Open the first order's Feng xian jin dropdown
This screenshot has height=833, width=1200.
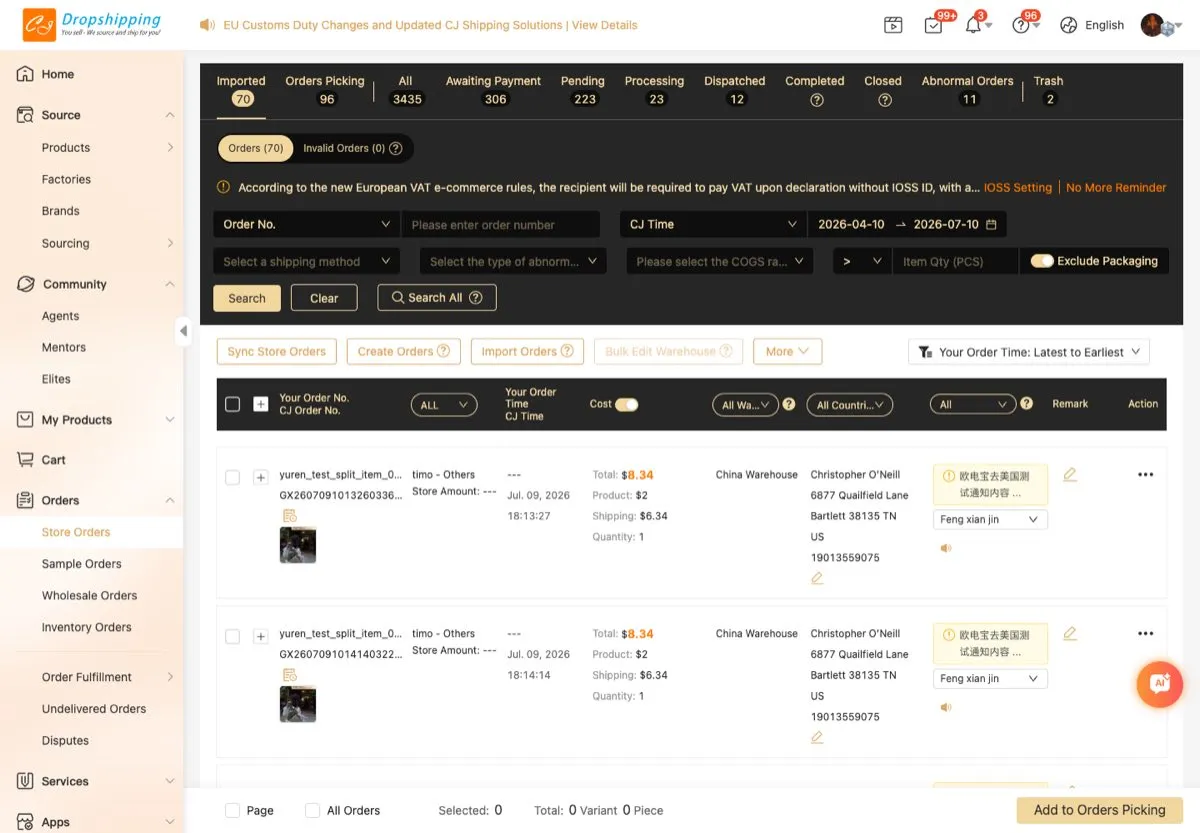pyautogui.click(x=990, y=519)
